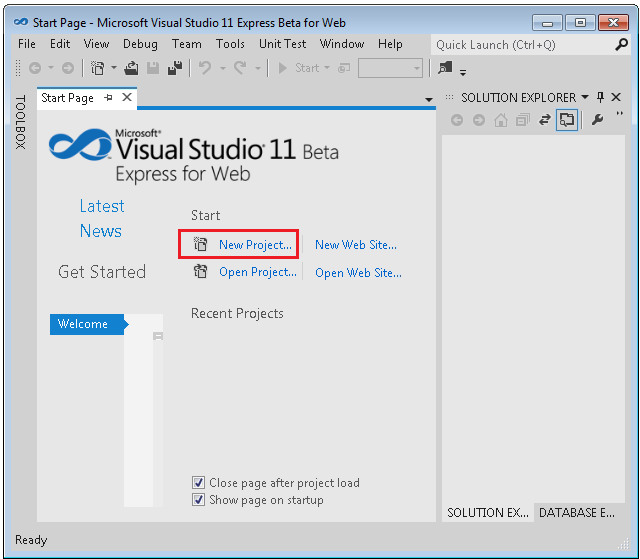Click the Solution Explorer Forward icon
The width and height of the screenshot is (640, 559).
coord(479,120)
